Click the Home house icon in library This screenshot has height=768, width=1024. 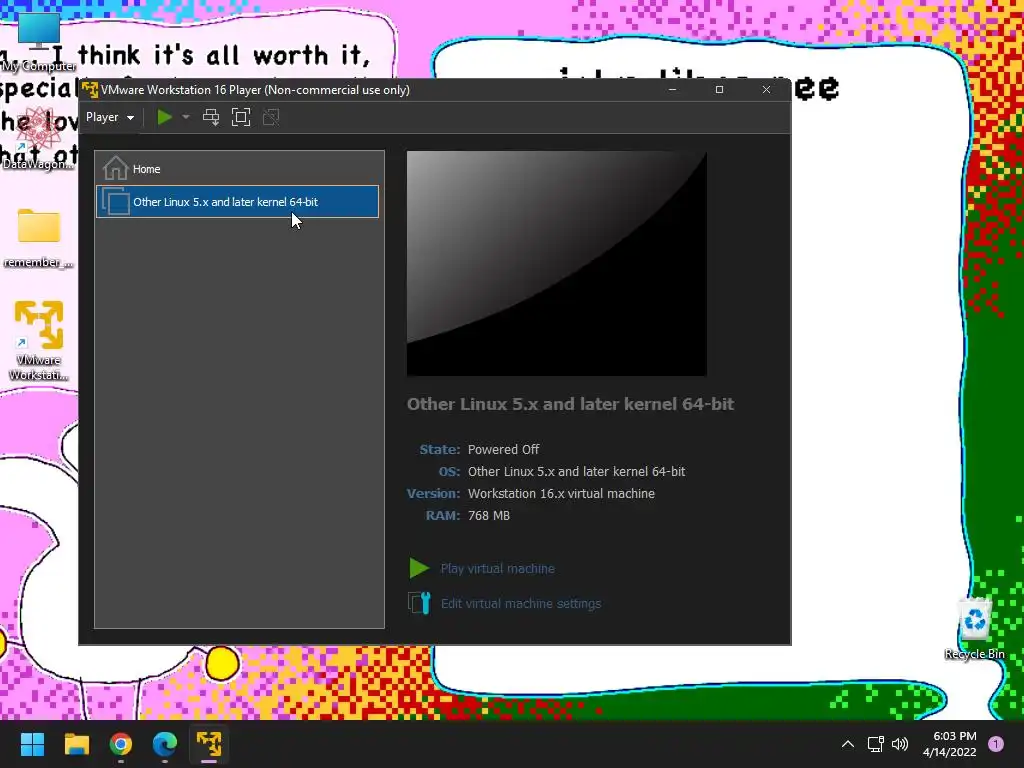pos(116,168)
